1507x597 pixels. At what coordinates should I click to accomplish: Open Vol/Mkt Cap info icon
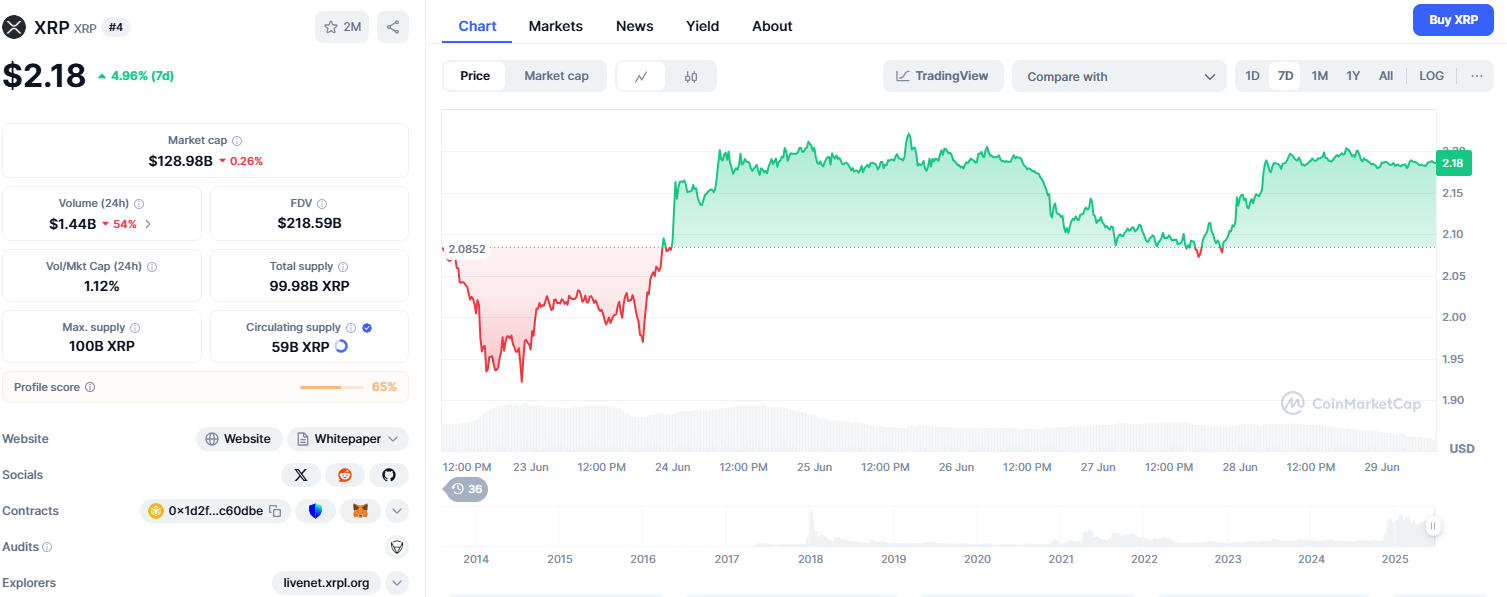click(x=152, y=267)
